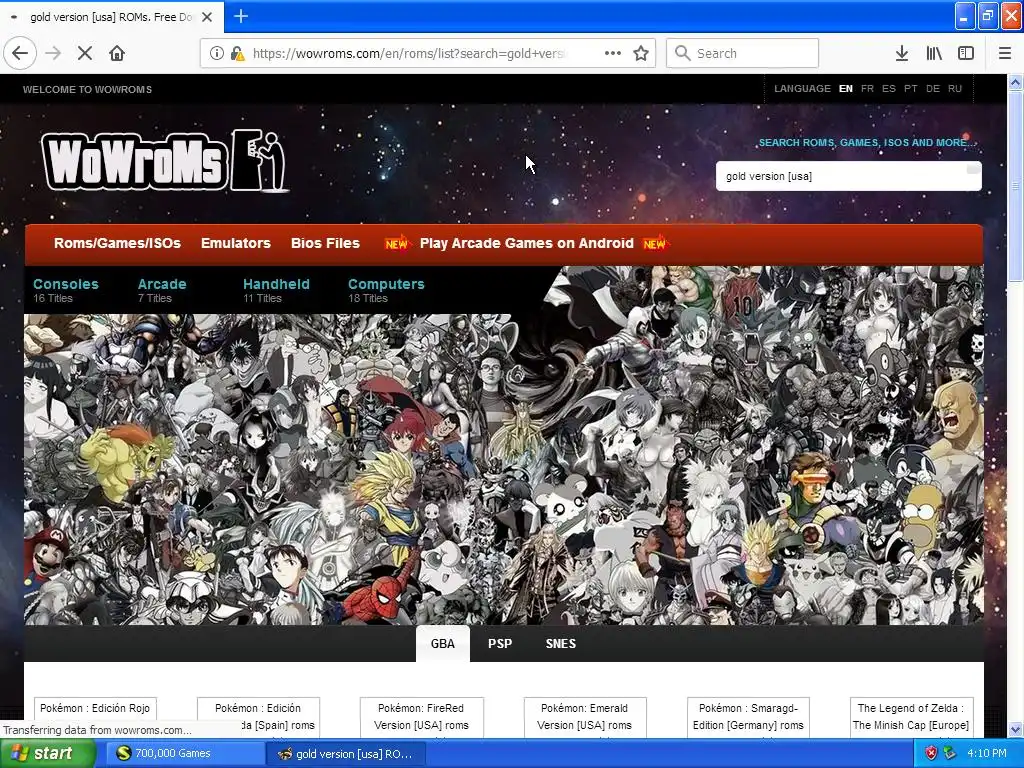Image resolution: width=1024 pixels, height=768 pixels.
Task: Open Bios Files menu item
Action: (x=325, y=243)
